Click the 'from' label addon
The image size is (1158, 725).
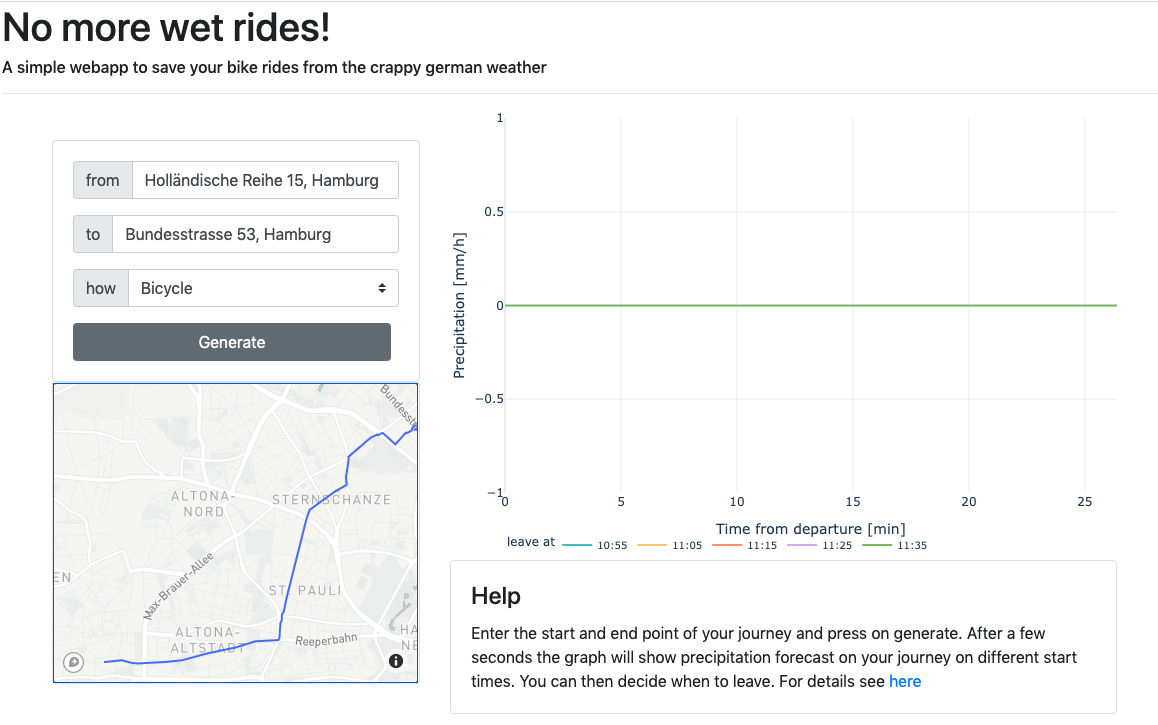click(x=103, y=180)
